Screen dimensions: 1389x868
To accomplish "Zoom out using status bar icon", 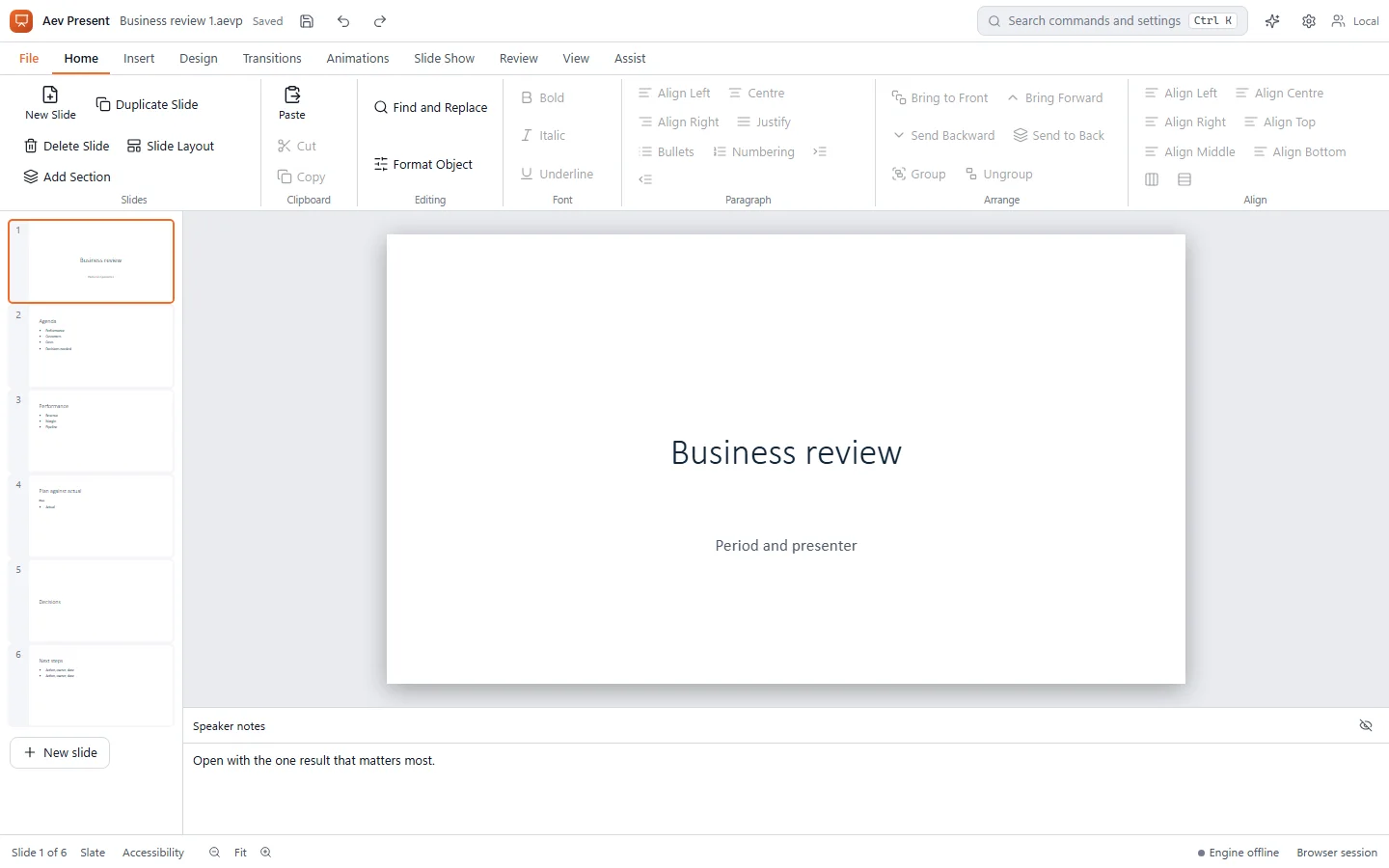I will [x=214, y=853].
